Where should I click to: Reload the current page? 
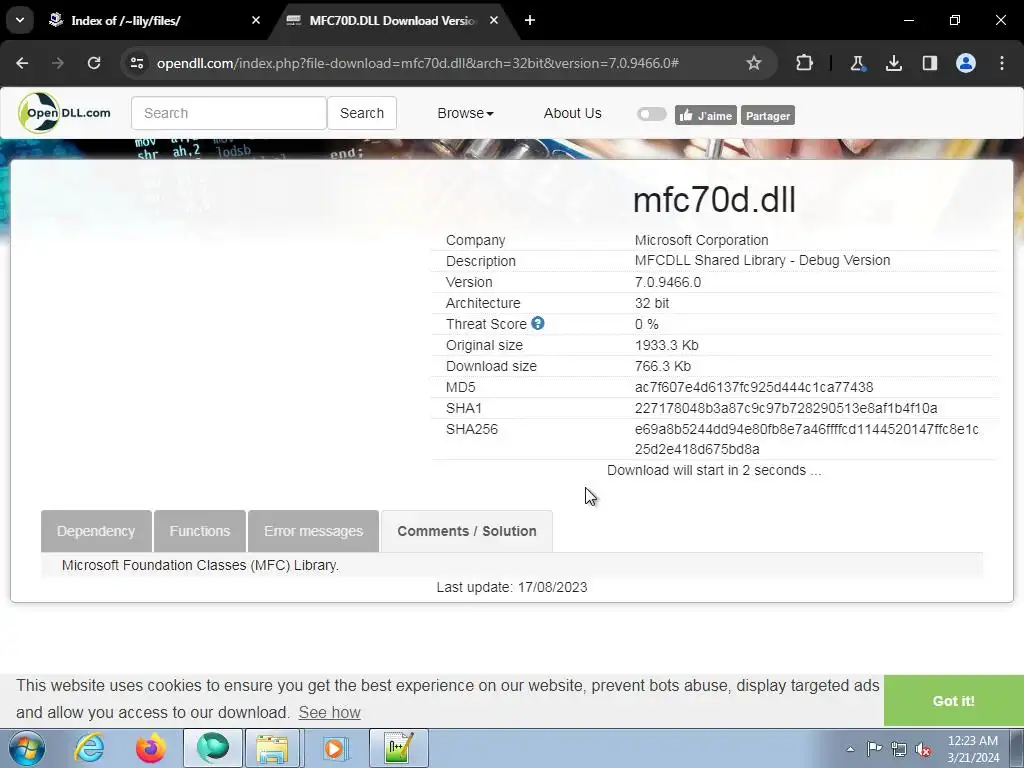click(x=94, y=63)
